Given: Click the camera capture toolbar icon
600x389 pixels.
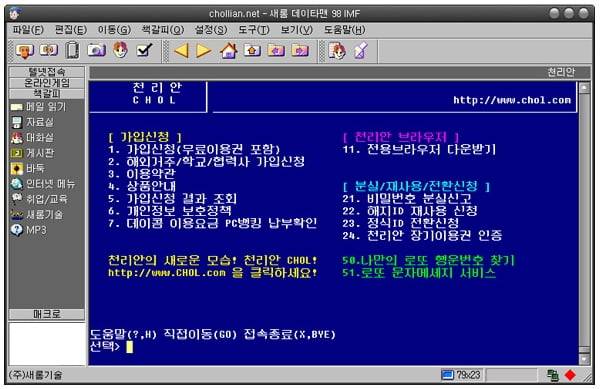Looking at the screenshot, I should pyautogui.click(x=96, y=50).
